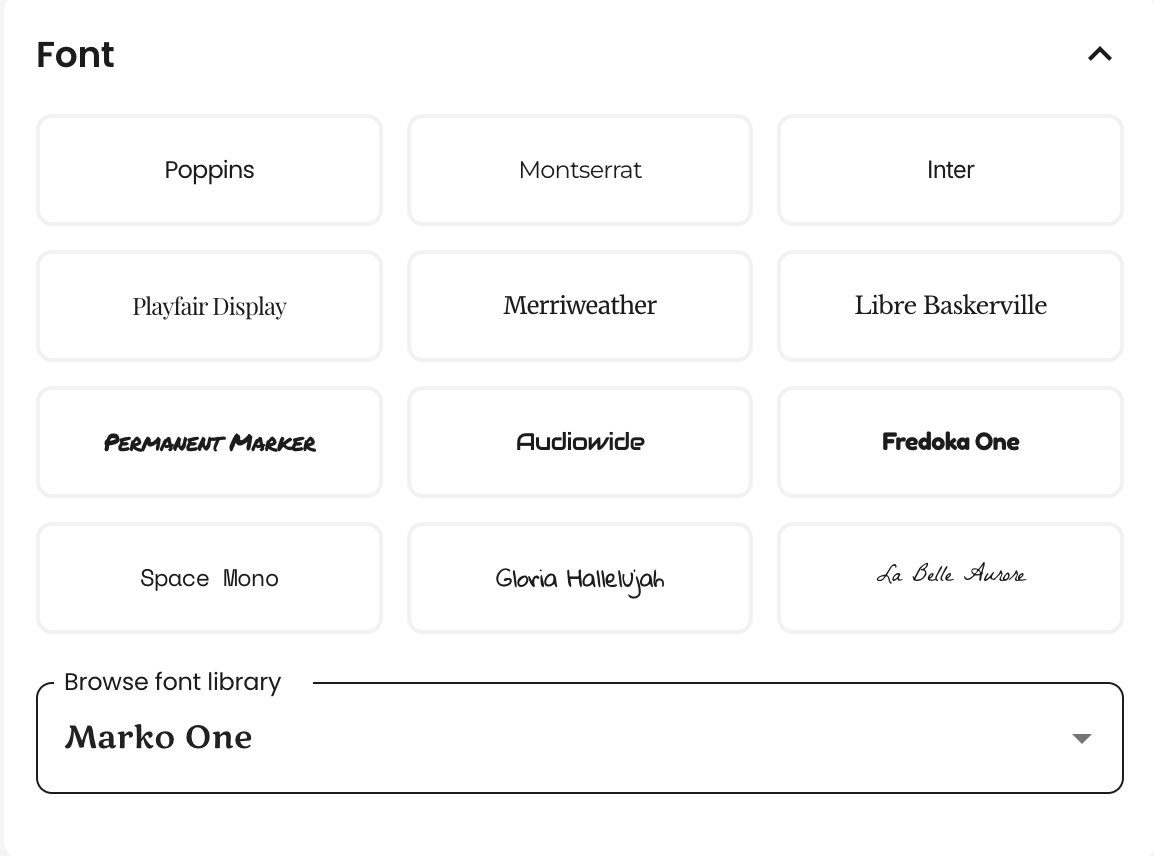
Task: Select the Poppins font
Action: pos(209,170)
